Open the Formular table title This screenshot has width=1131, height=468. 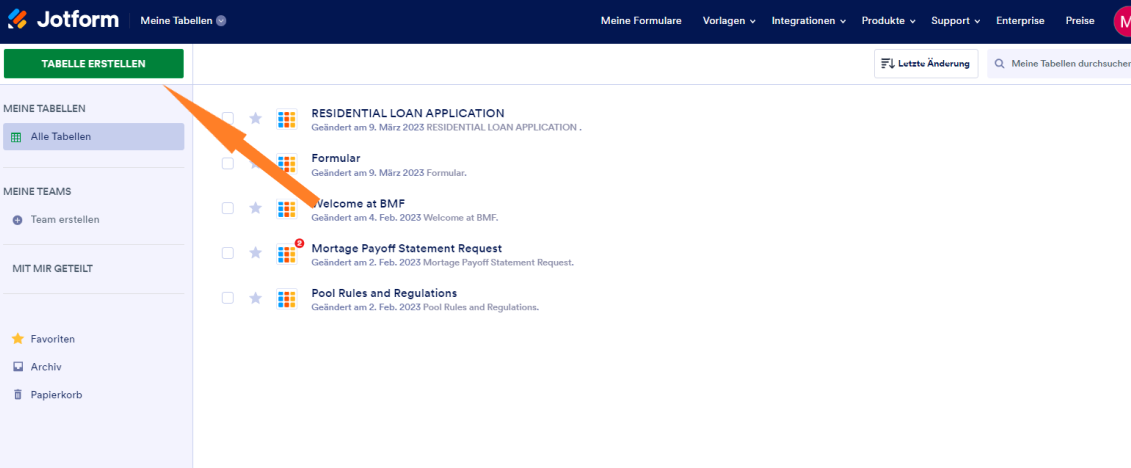[335, 158]
